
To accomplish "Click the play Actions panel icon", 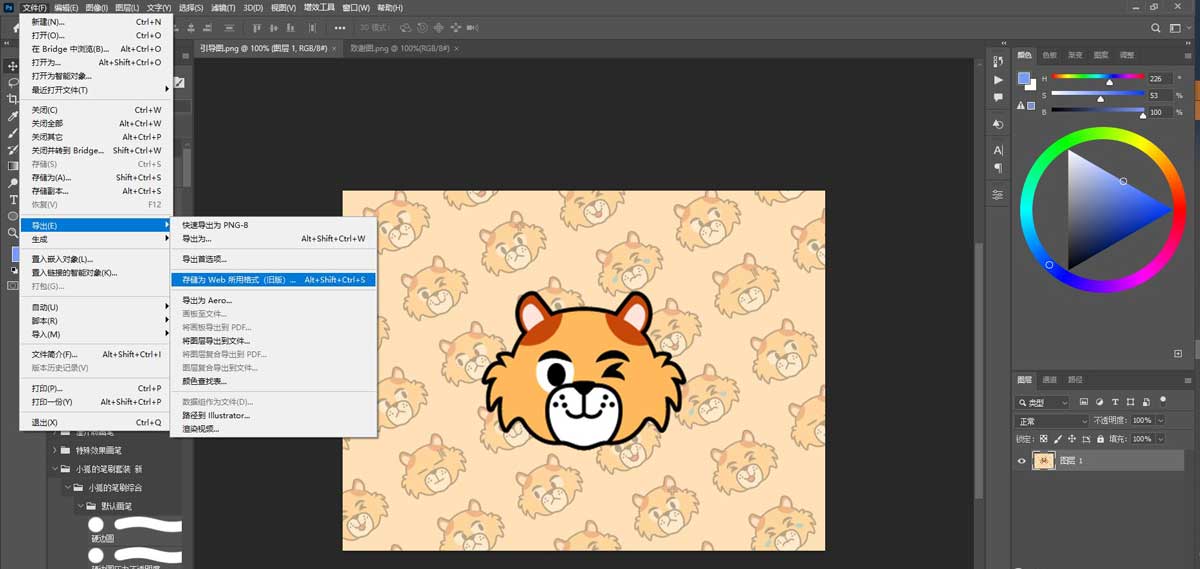I will (x=998, y=80).
